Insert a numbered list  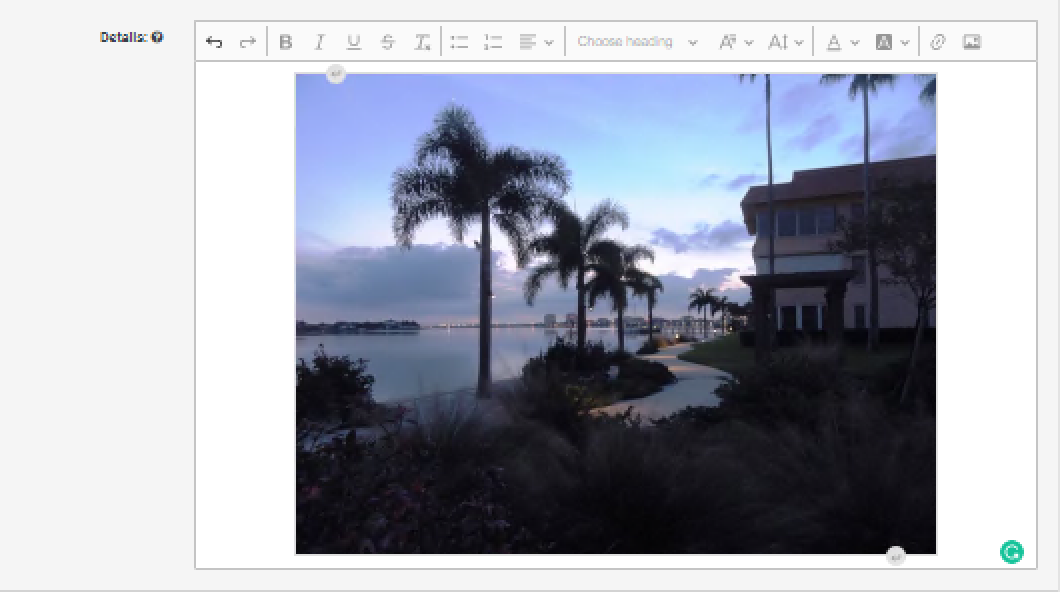pos(493,42)
